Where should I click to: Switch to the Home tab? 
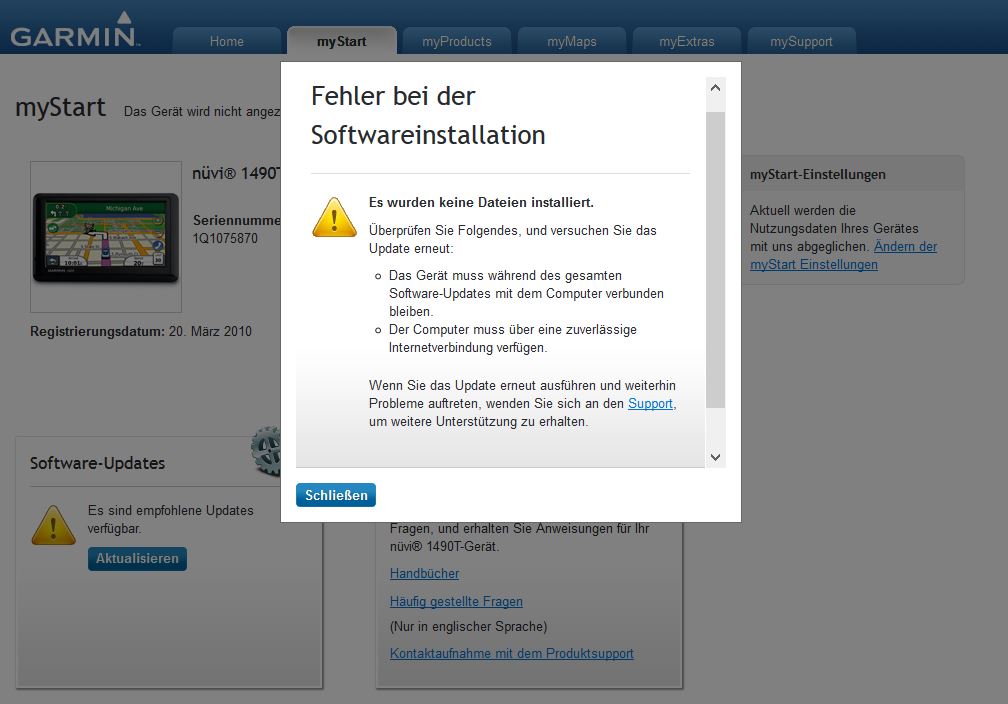(227, 42)
